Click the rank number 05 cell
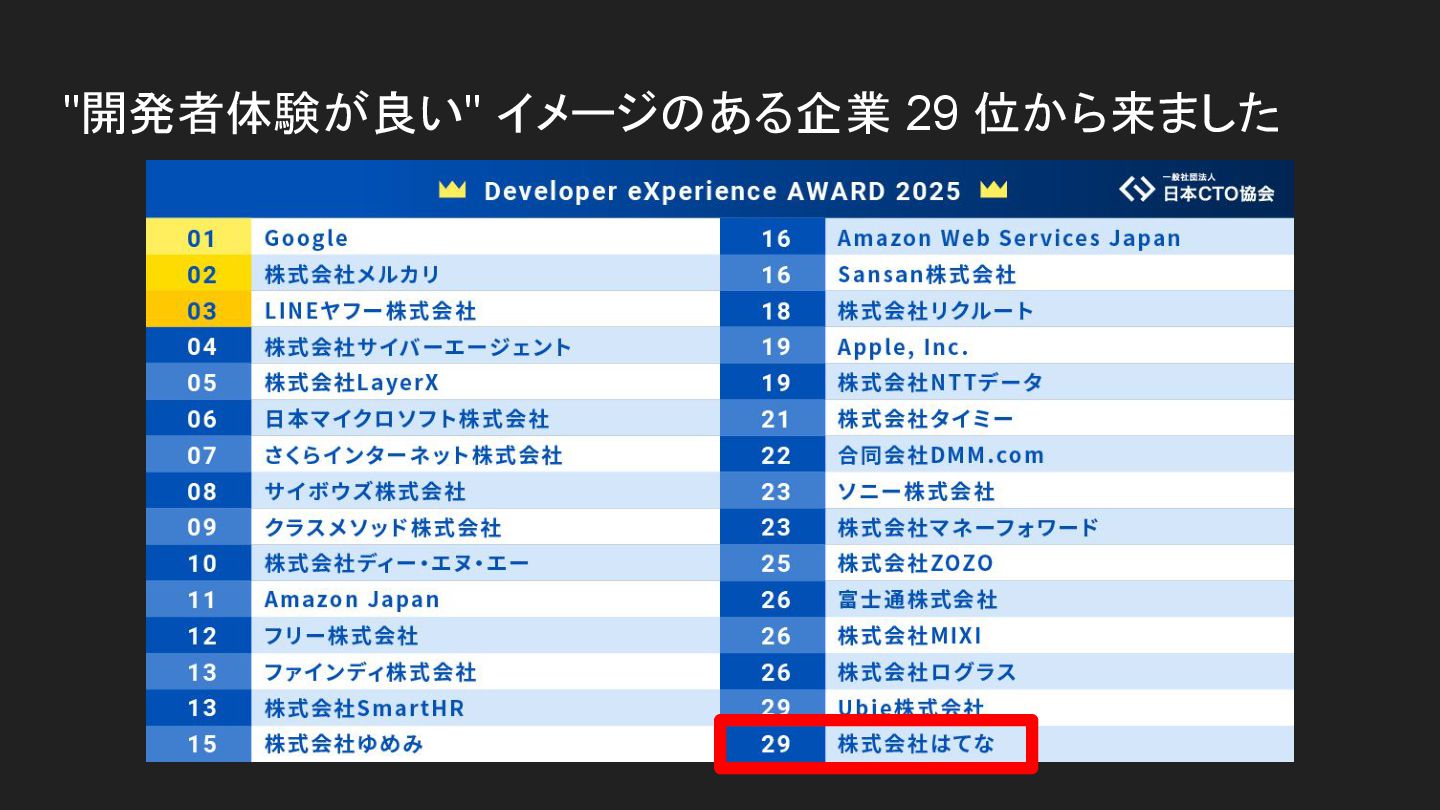 (198, 382)
